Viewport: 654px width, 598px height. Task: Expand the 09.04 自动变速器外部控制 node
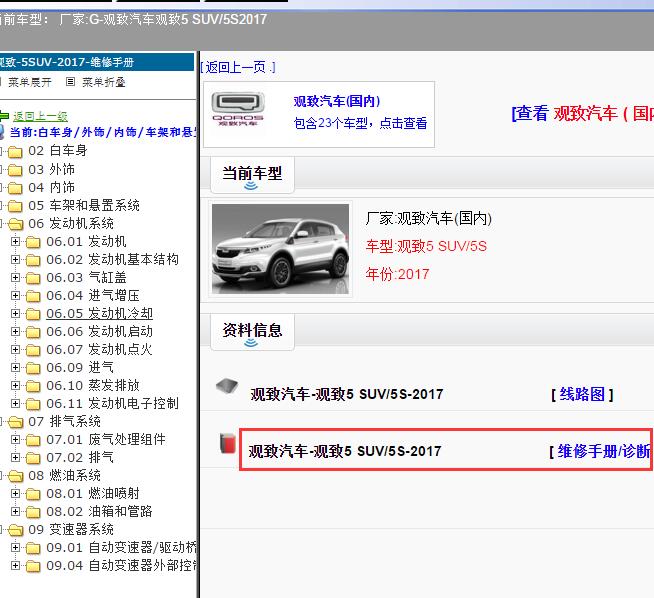pyautogui.click(x=15, y=565)
